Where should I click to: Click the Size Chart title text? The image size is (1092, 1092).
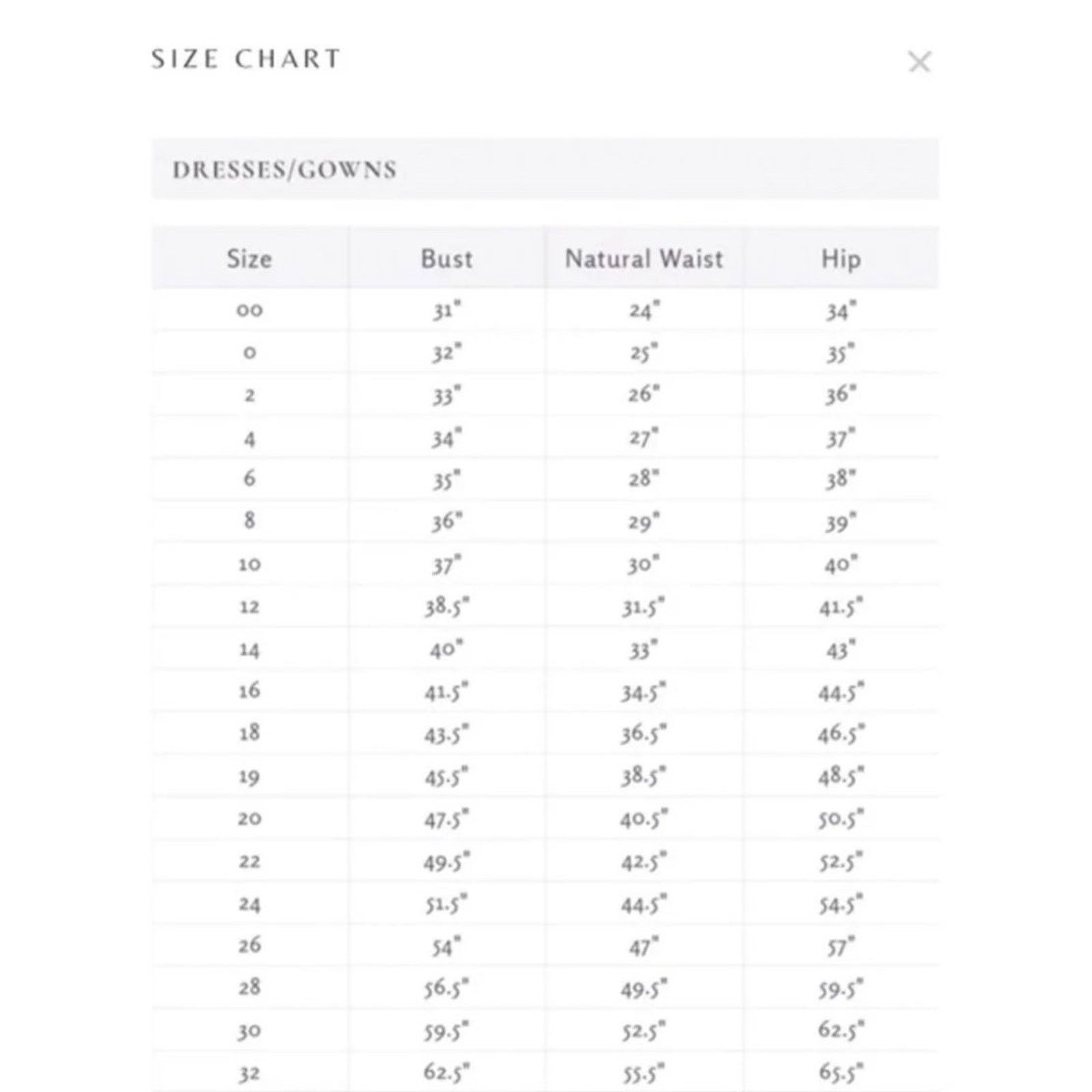[246, 59]
